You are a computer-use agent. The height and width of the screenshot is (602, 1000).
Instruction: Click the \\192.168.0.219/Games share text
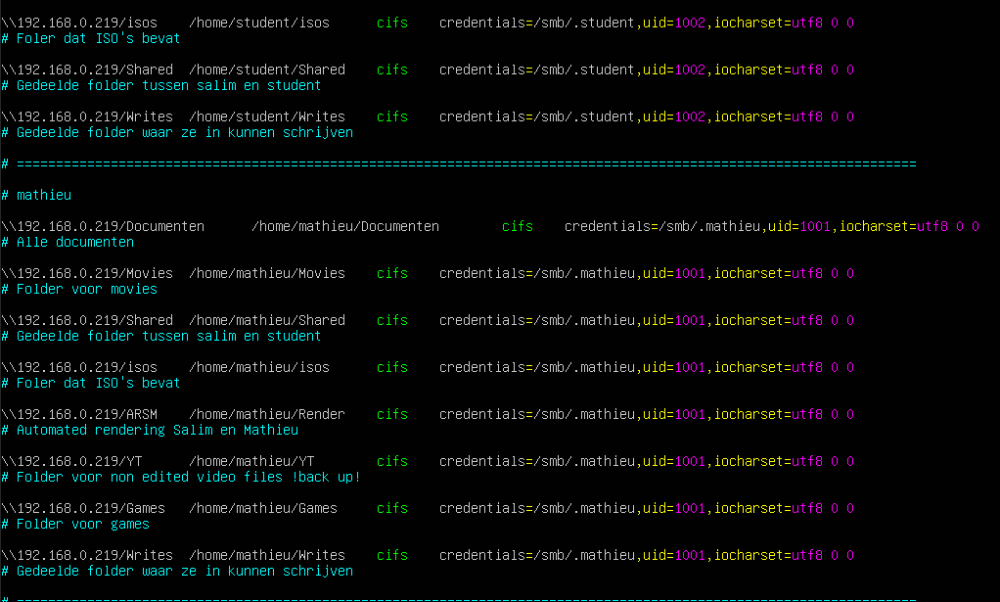[83, 509]
